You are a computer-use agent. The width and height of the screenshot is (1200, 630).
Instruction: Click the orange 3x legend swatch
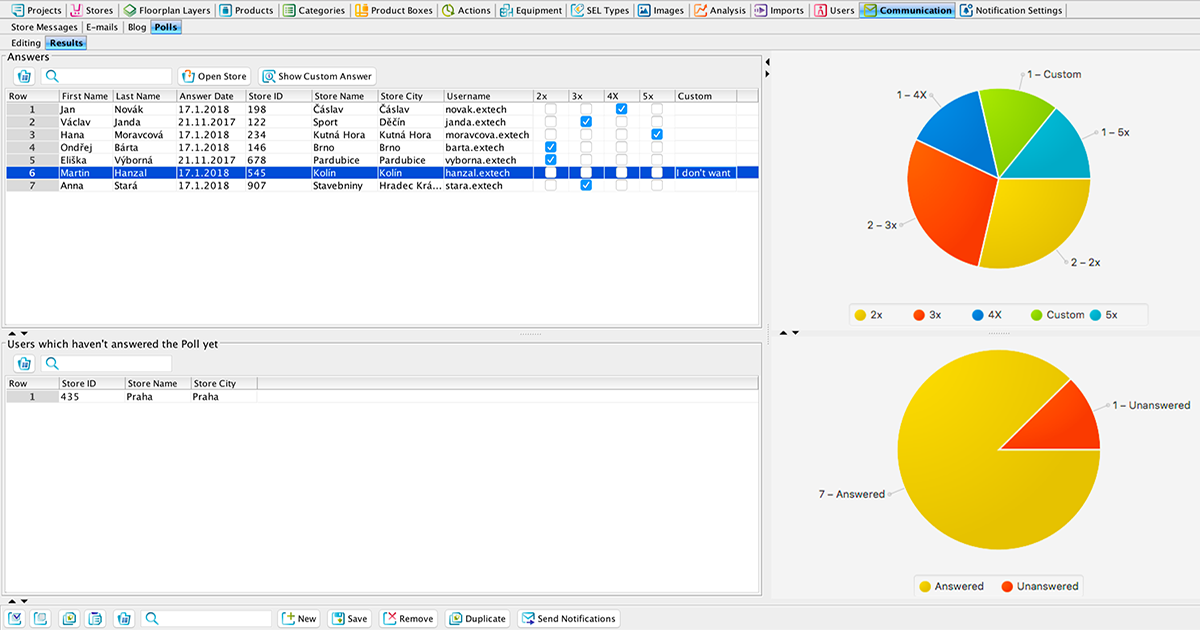pyautogui.click(x=918, y=315)
